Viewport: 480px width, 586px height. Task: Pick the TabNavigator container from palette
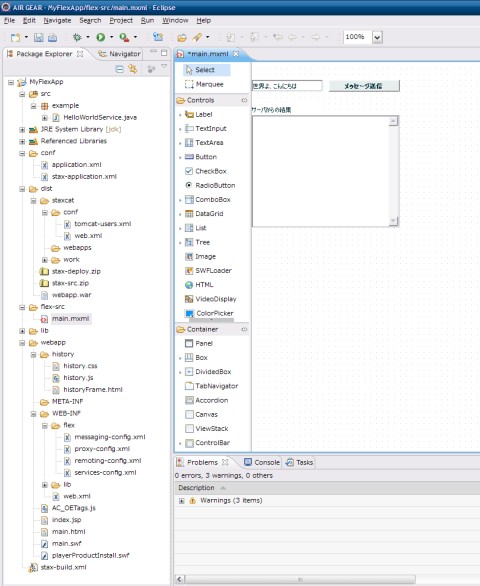click(212, 386)
